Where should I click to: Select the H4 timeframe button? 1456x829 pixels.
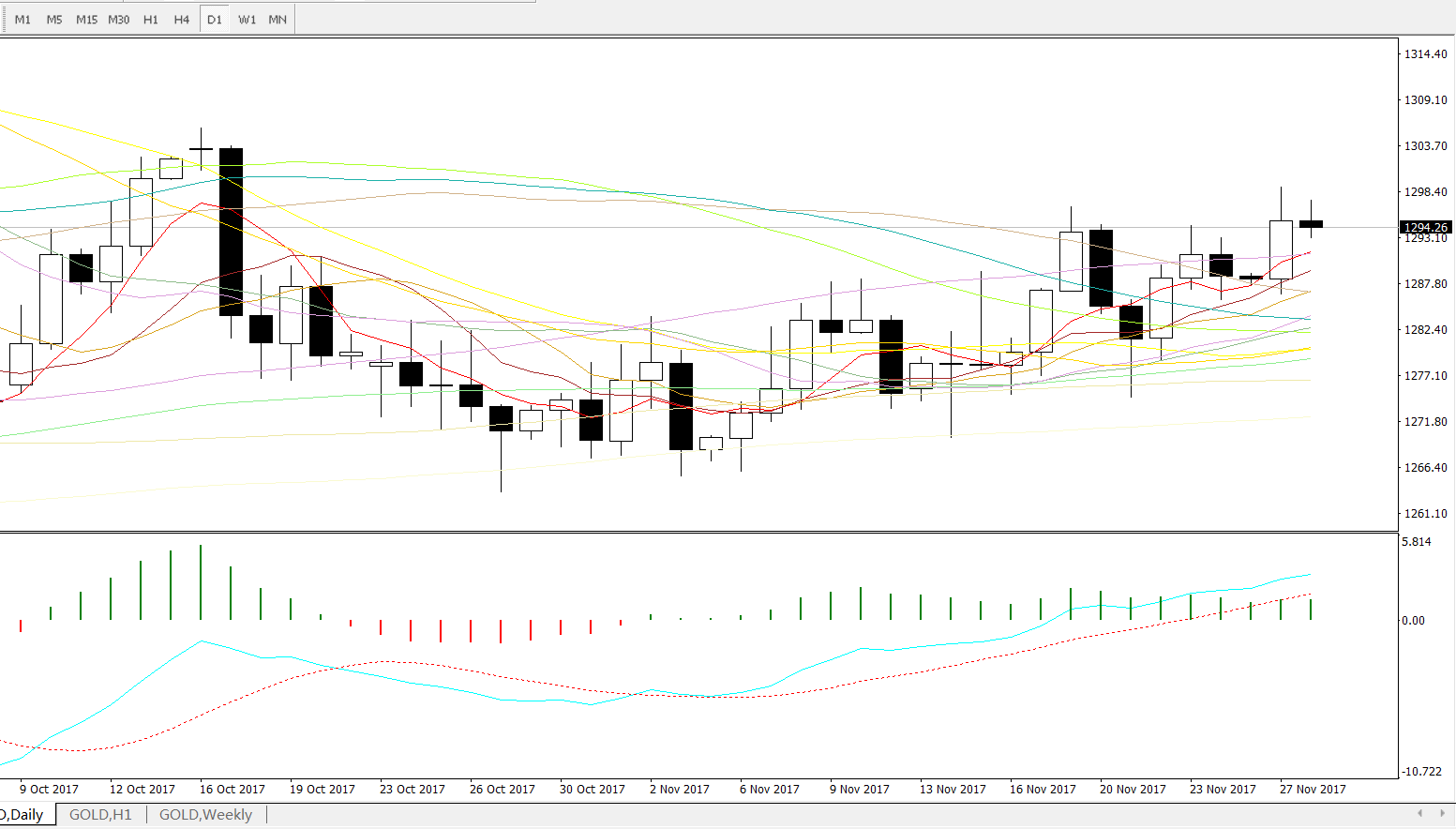click(x=182, y=20)
